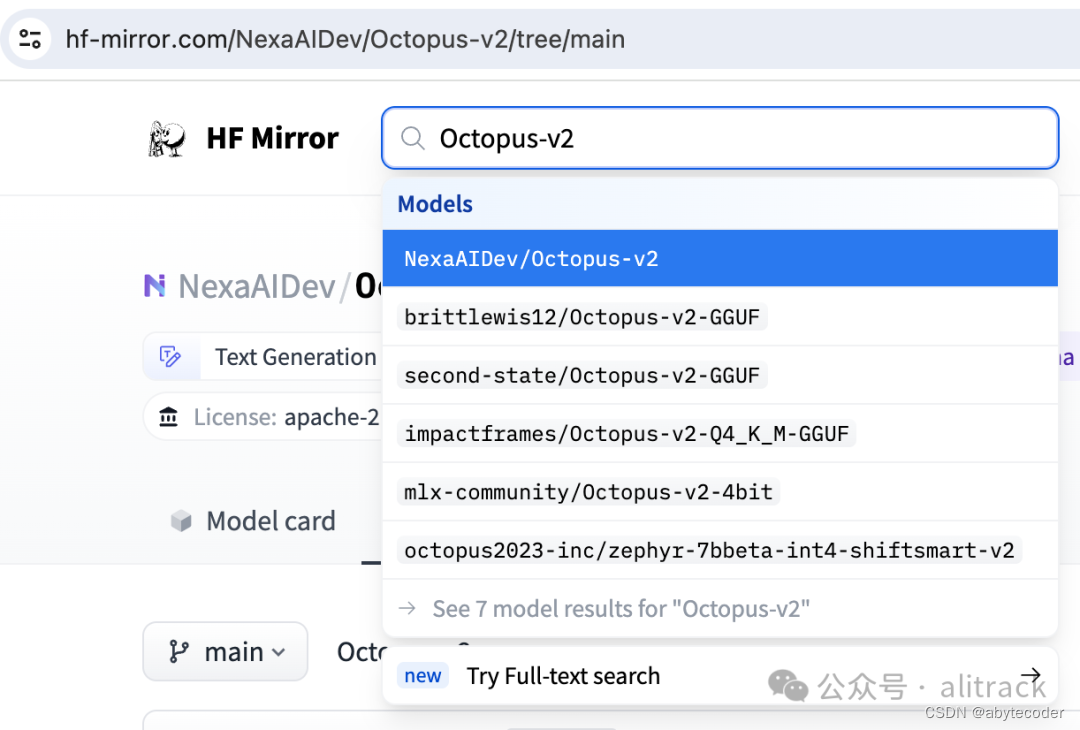The image size is (1080, 730).
Task: Click the license building icon
Action: point(169,417)
